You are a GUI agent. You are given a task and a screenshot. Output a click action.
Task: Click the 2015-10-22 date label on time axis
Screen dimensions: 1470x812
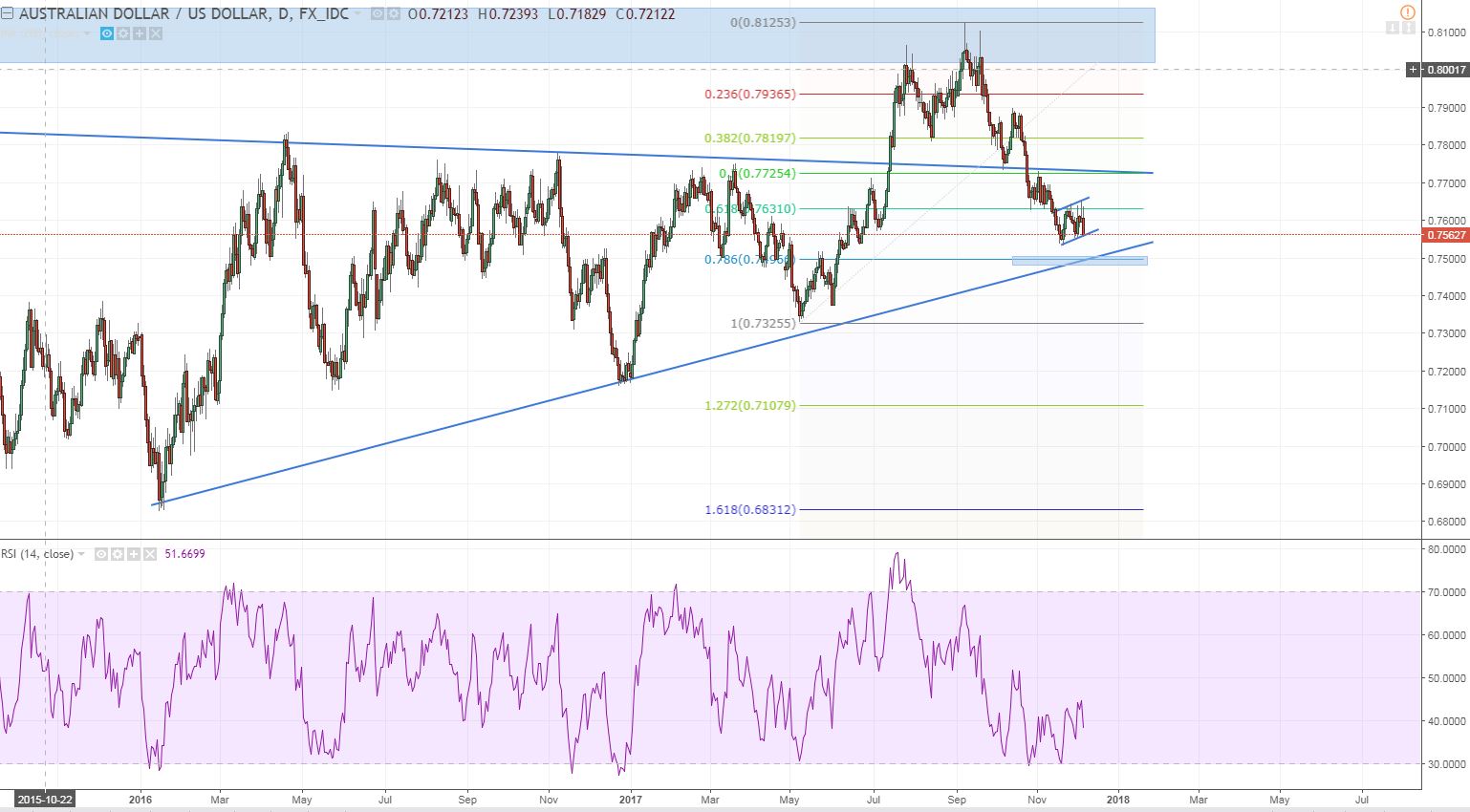45,800
